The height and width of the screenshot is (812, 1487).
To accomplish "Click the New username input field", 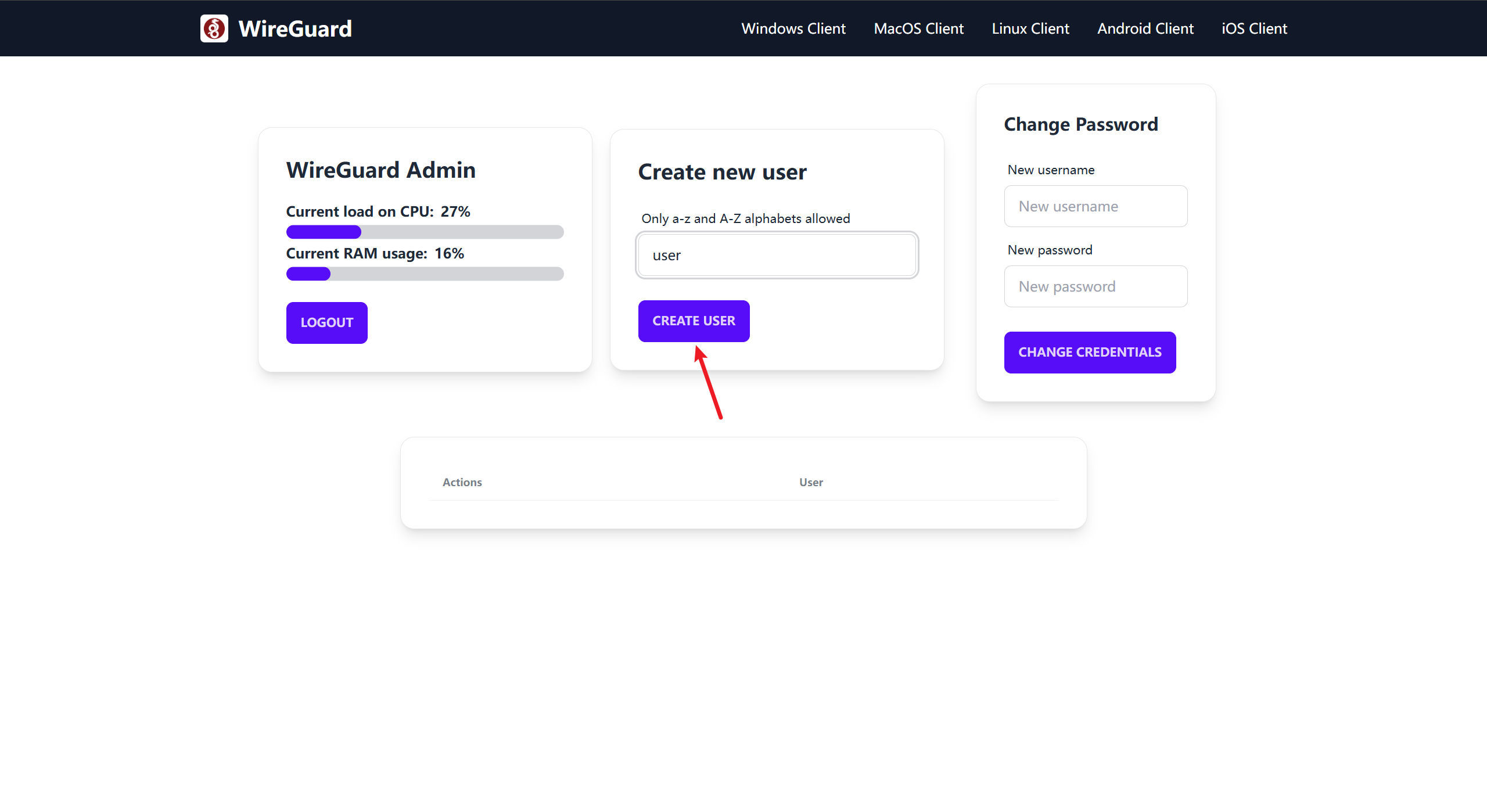I will click(1095, 206).
